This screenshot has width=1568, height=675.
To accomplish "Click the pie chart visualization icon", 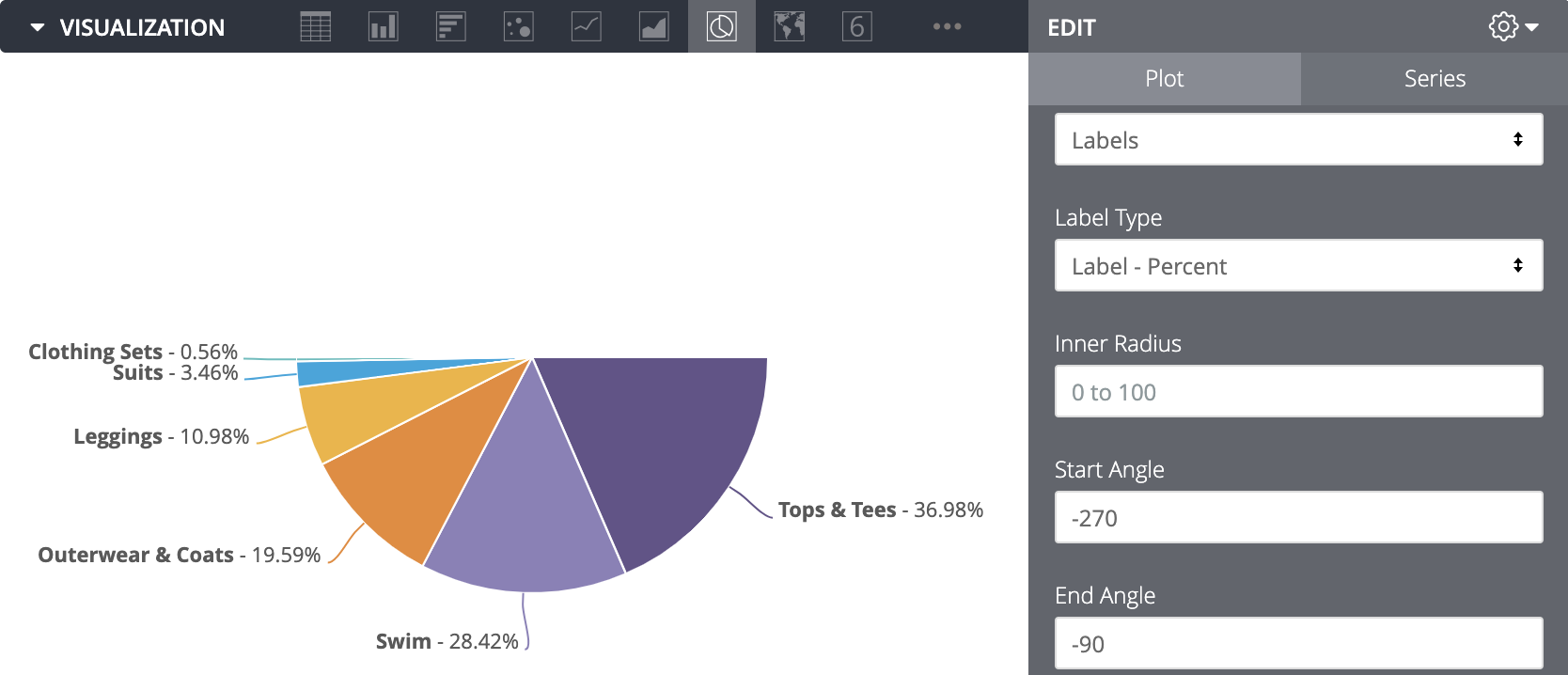I will (x=722, y=26).
